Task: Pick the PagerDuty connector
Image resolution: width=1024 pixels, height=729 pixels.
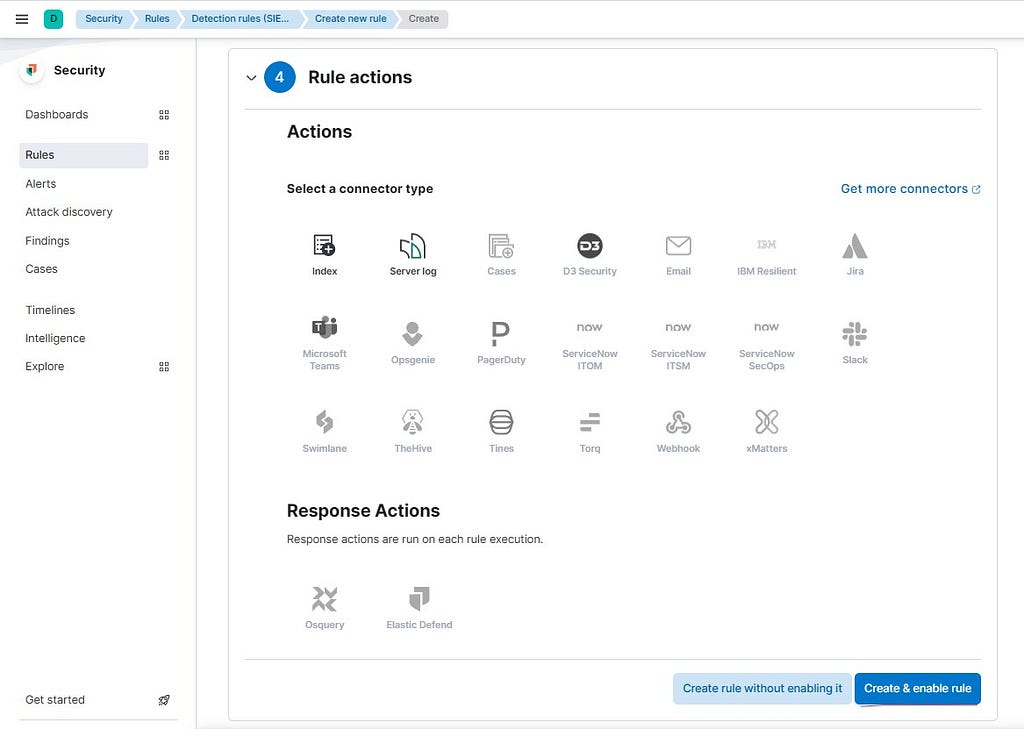Action: pyautogui.click(x=502, y=344)
